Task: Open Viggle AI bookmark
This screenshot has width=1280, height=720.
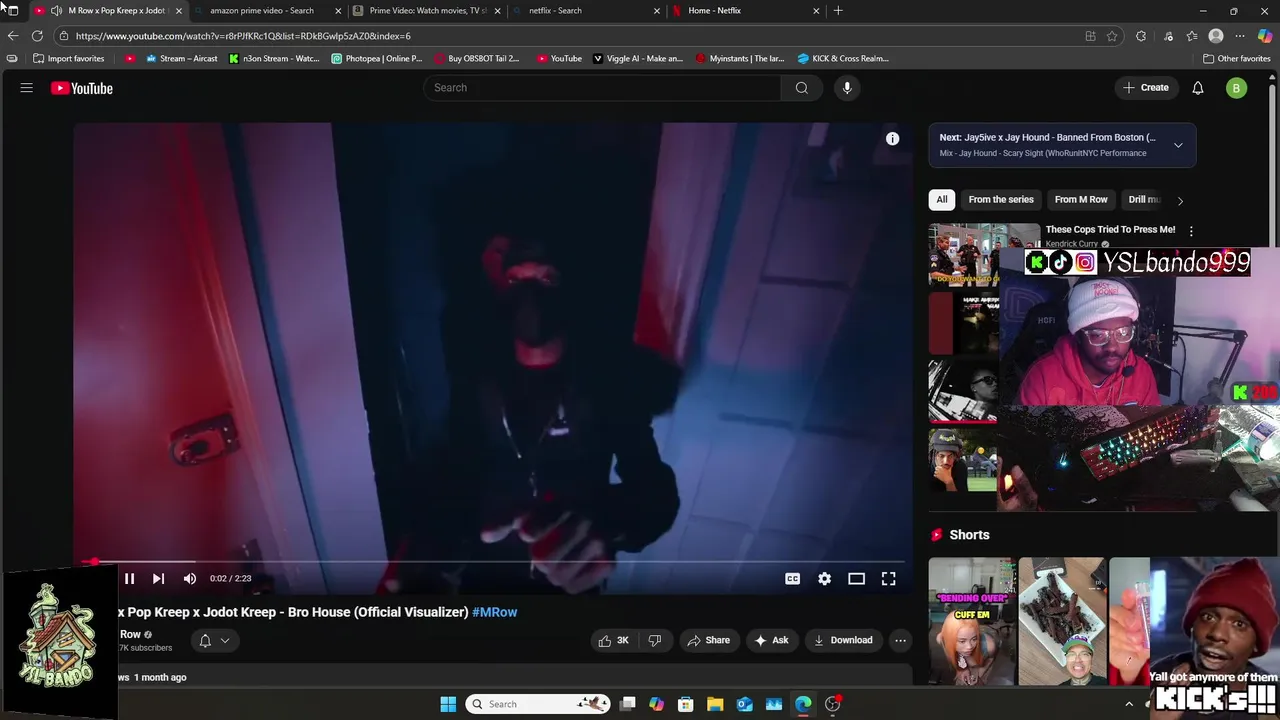Action: click(638, 58)
